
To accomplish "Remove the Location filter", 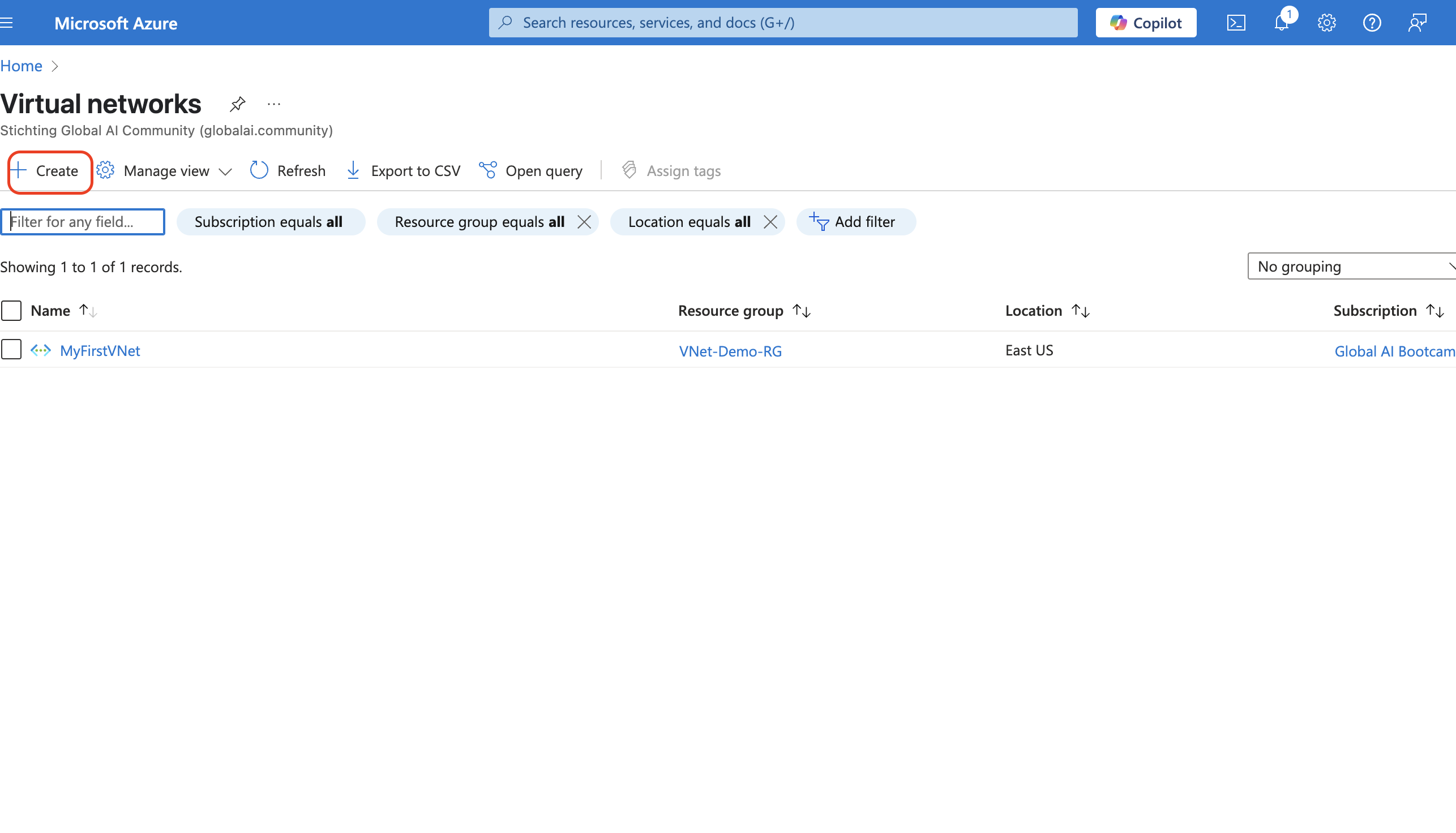I will coord(770,222).
